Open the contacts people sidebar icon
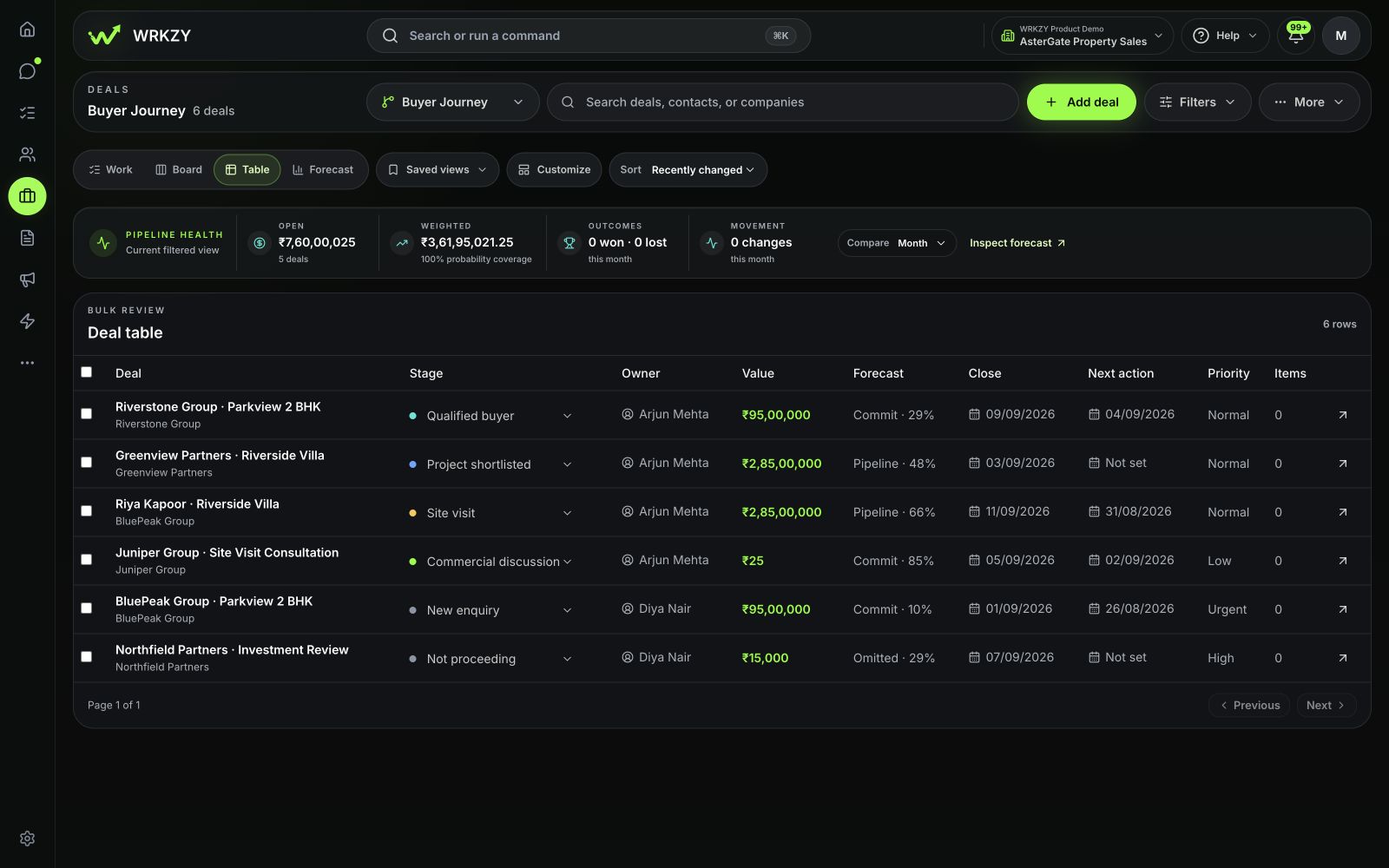 pos(27,155)
